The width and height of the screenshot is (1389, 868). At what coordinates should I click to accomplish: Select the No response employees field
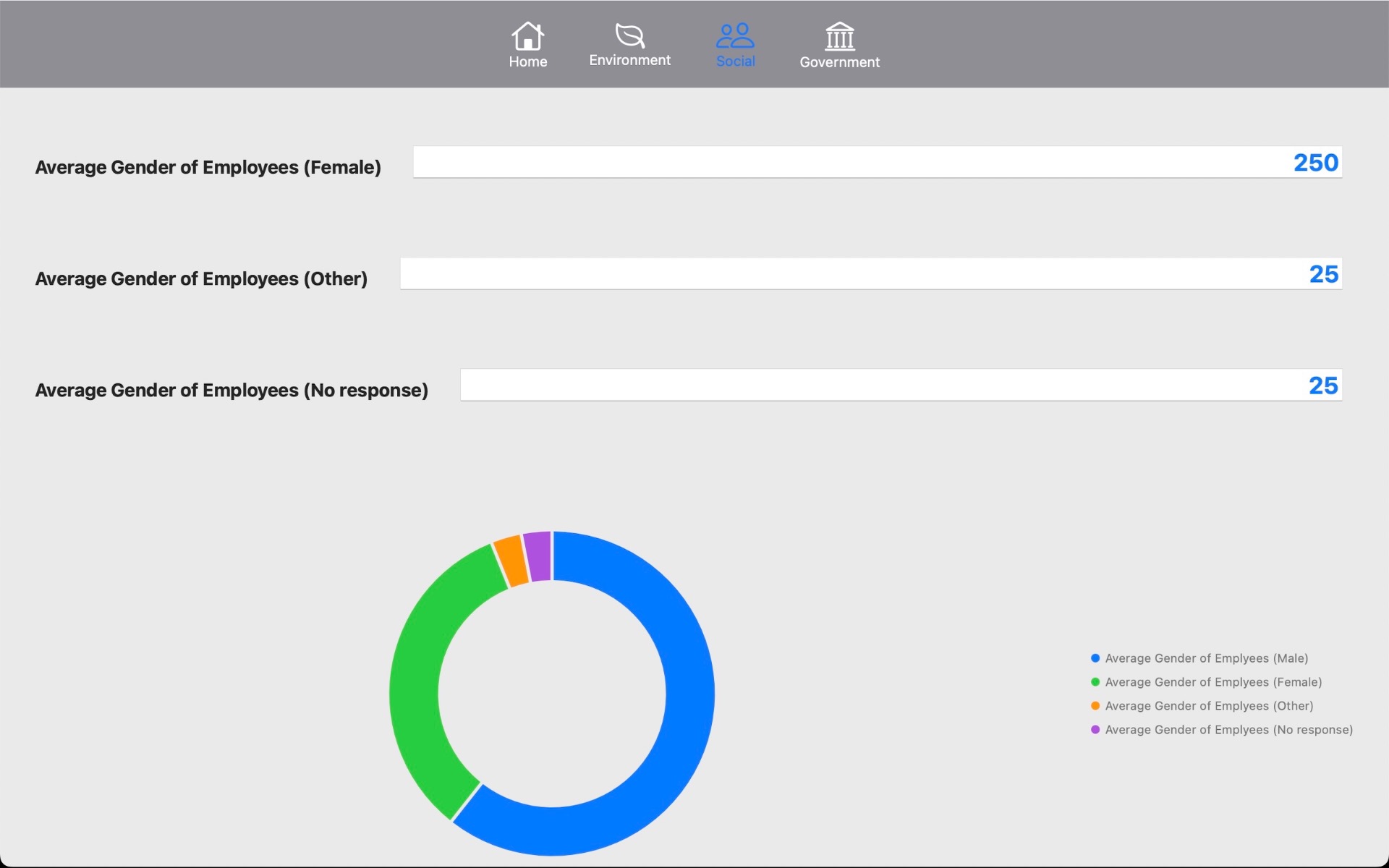901,385
